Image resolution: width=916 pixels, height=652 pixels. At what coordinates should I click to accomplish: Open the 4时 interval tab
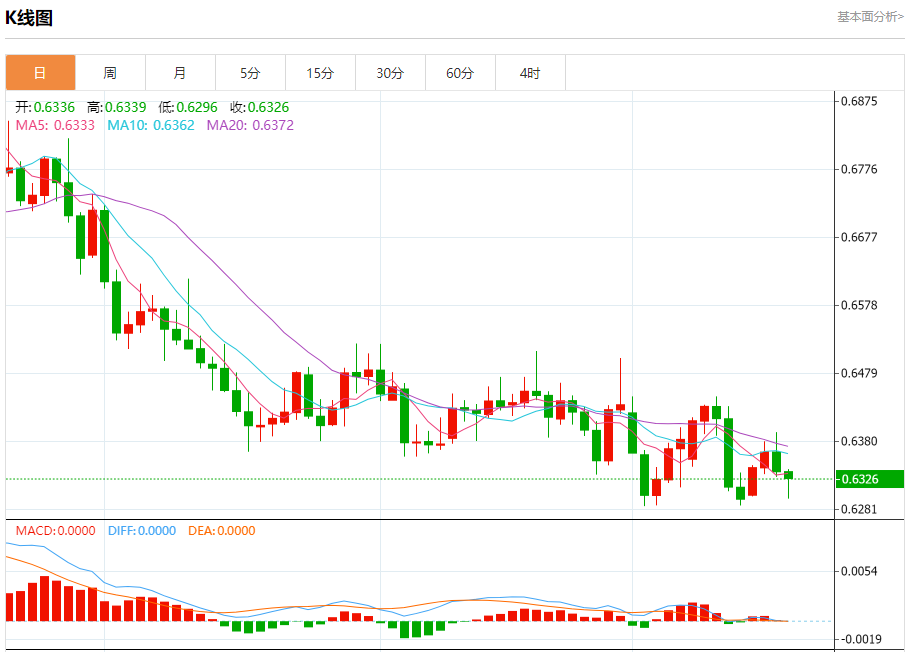[530, 72]
